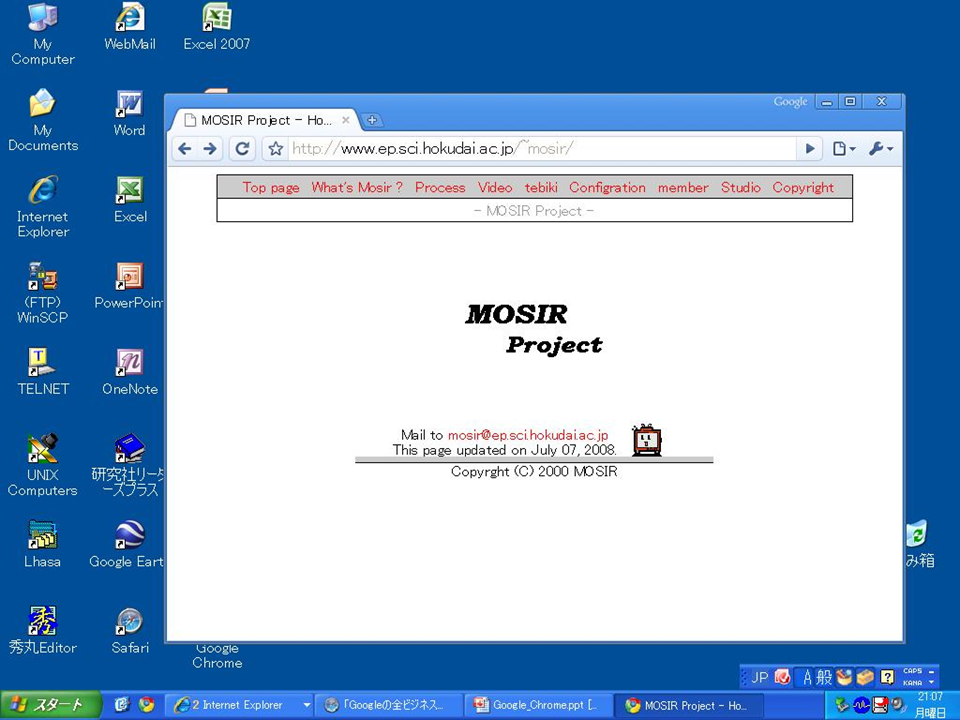
Task: Click mosir@ep.sci.hokudai.ac.jp mail link
Action: coord(528,435)
